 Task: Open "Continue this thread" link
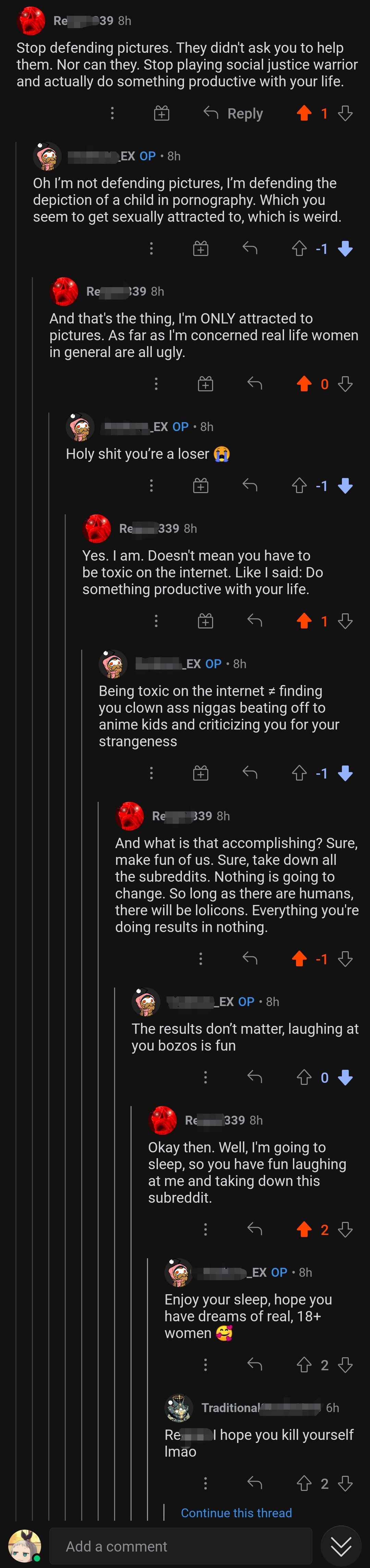236,1512
